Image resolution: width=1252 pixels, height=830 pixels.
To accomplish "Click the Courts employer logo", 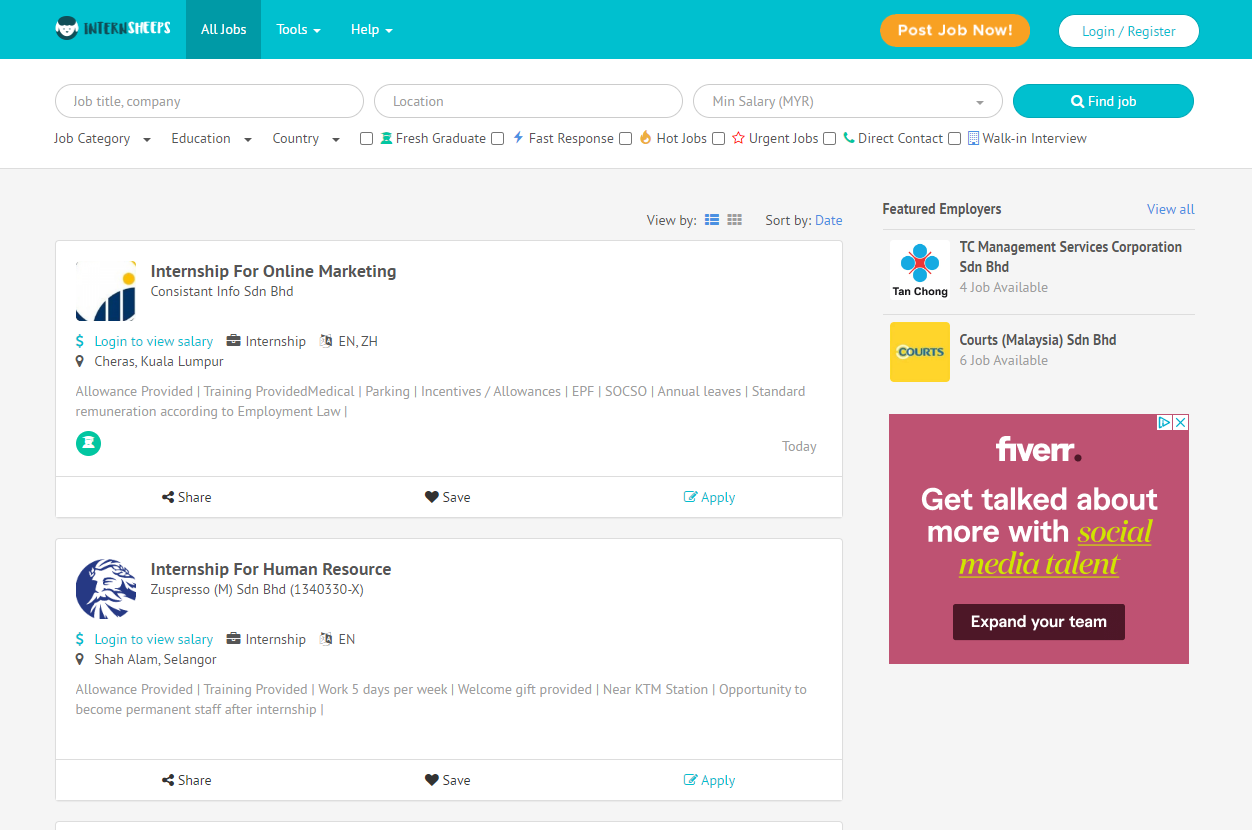I will pos(920,352).
